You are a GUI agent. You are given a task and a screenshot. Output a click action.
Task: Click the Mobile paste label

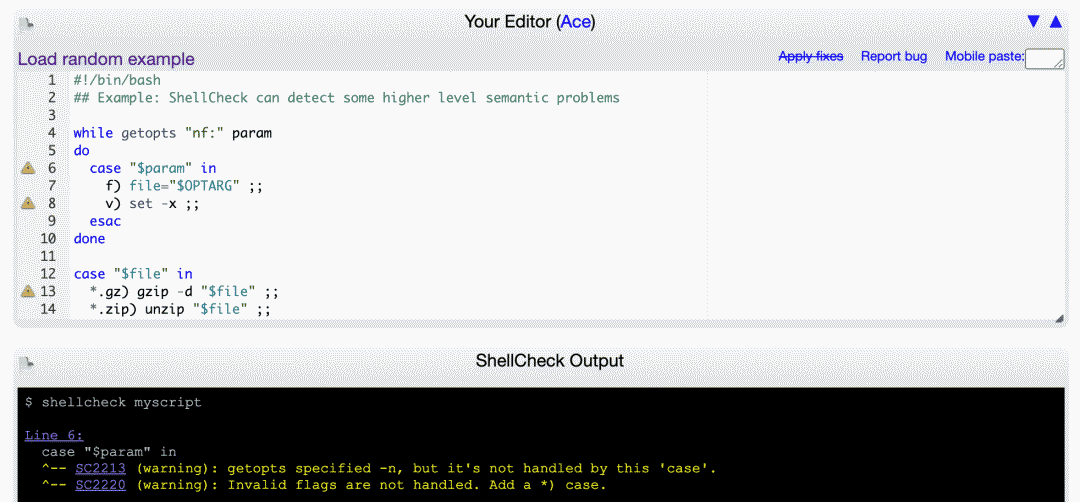click(x=984, y=56)
